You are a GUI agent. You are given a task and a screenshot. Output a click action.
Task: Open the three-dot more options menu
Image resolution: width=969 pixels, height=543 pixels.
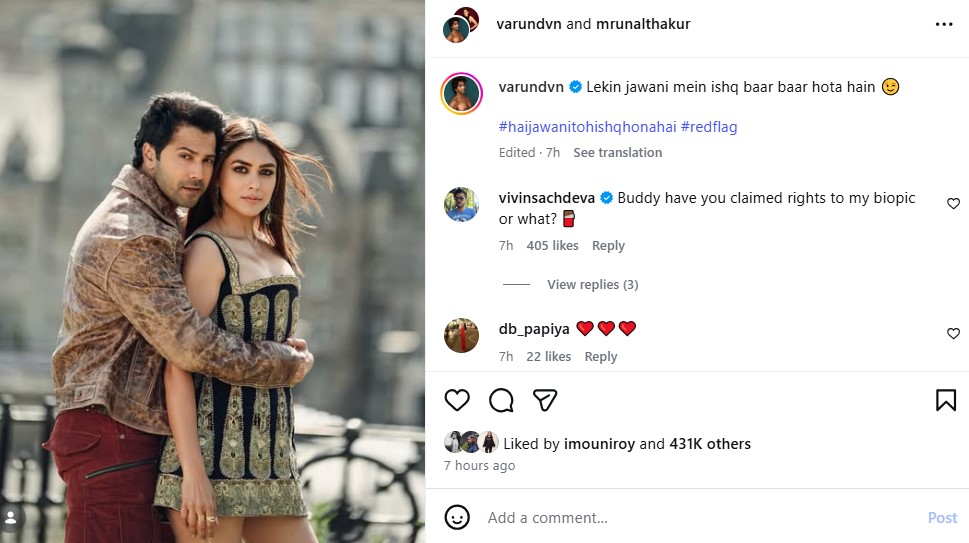tap(944, 25)
